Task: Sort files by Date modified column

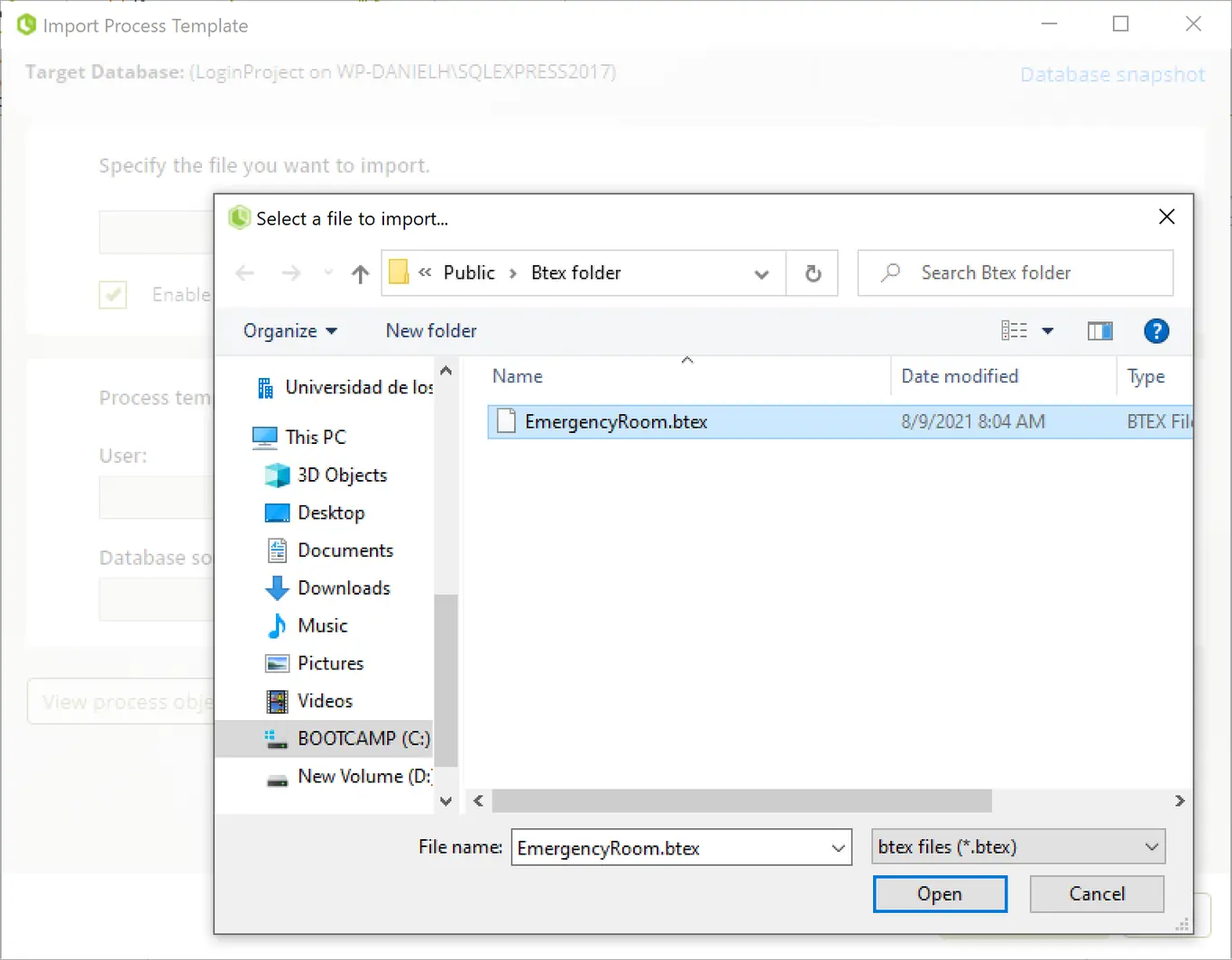Action: pos(960,376)
